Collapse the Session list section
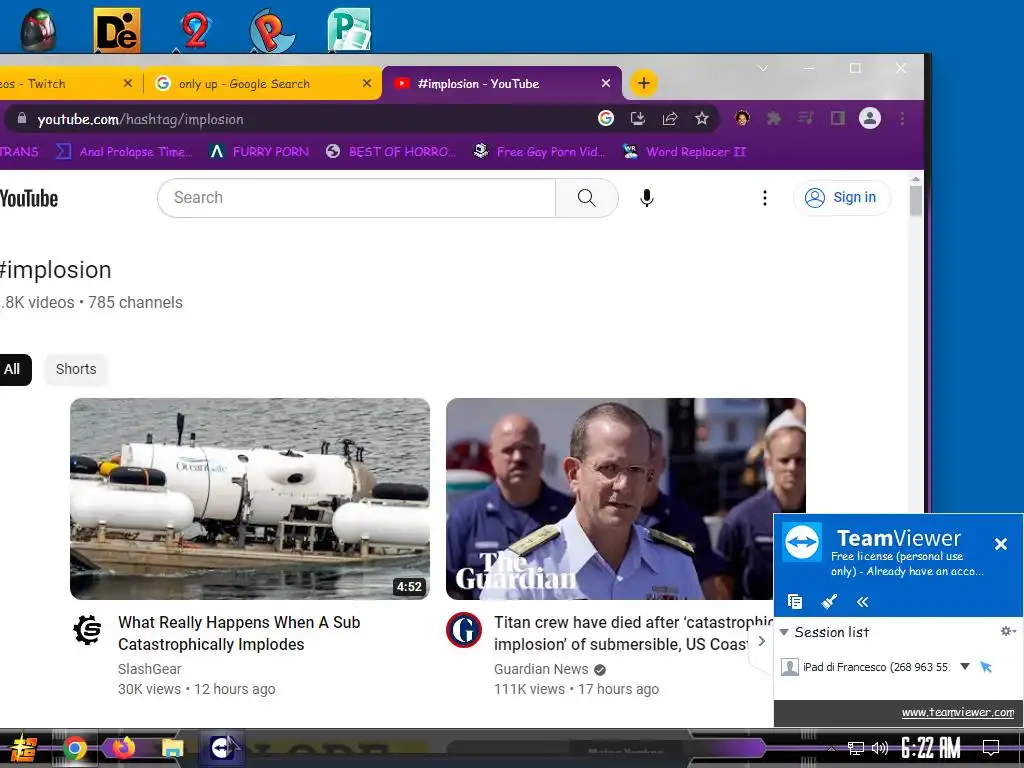The width and height of the screenshot is (1024, 768). point(784,632)
